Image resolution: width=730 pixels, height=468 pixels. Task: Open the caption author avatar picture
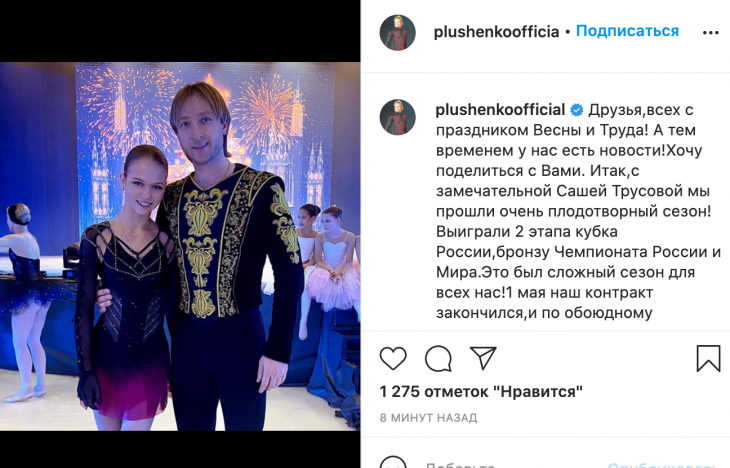coord(398,117)
